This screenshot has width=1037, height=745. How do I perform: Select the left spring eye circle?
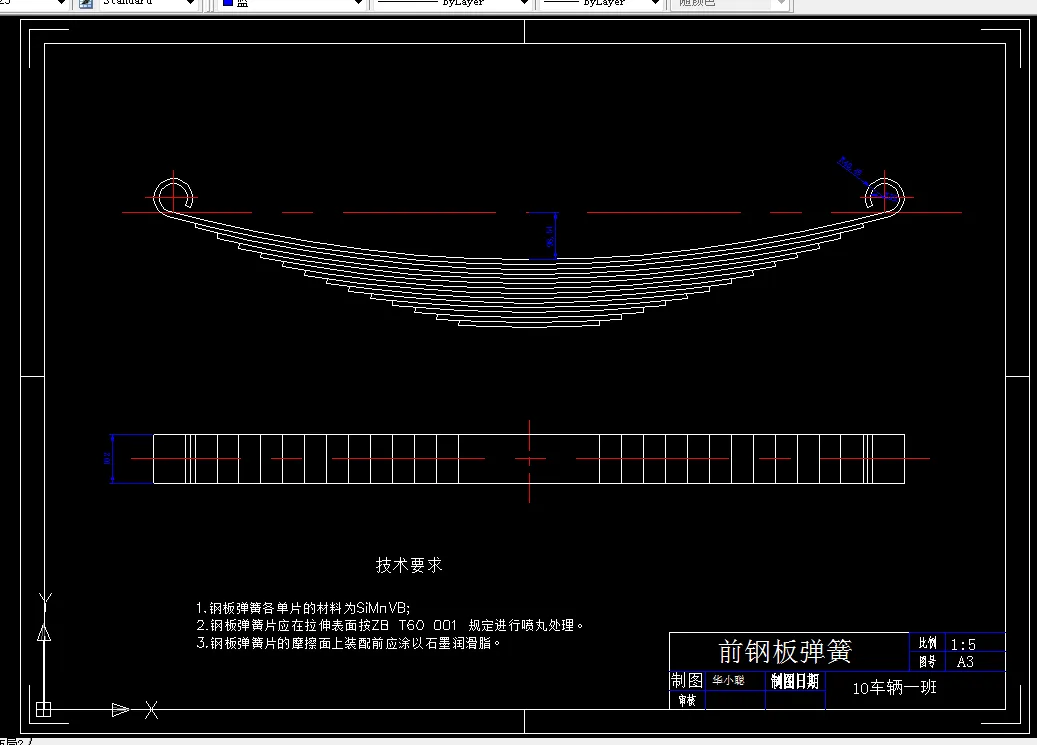[x=173, y=196]
